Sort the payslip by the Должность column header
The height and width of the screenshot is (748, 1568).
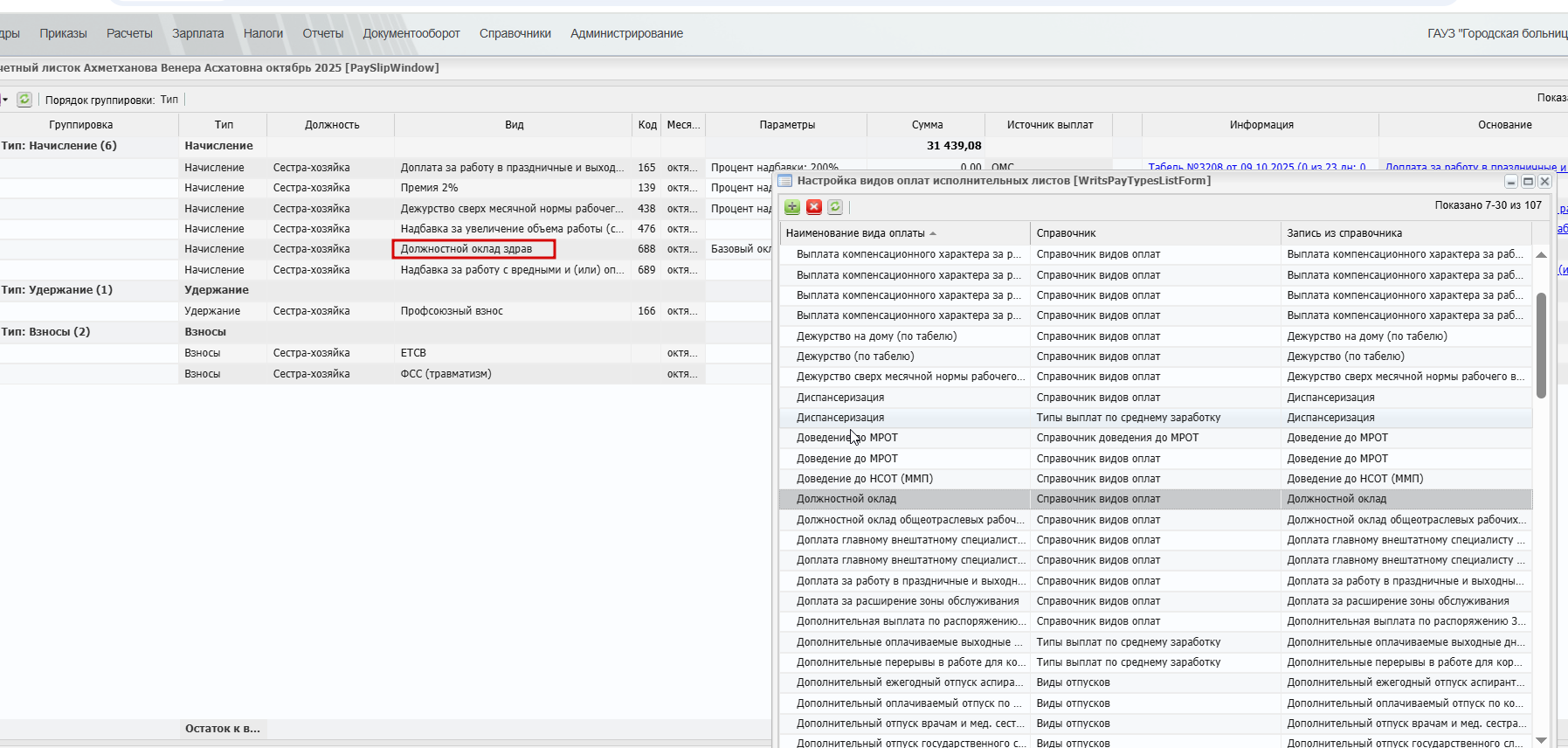pyautogui.click(x=332, y=125)
